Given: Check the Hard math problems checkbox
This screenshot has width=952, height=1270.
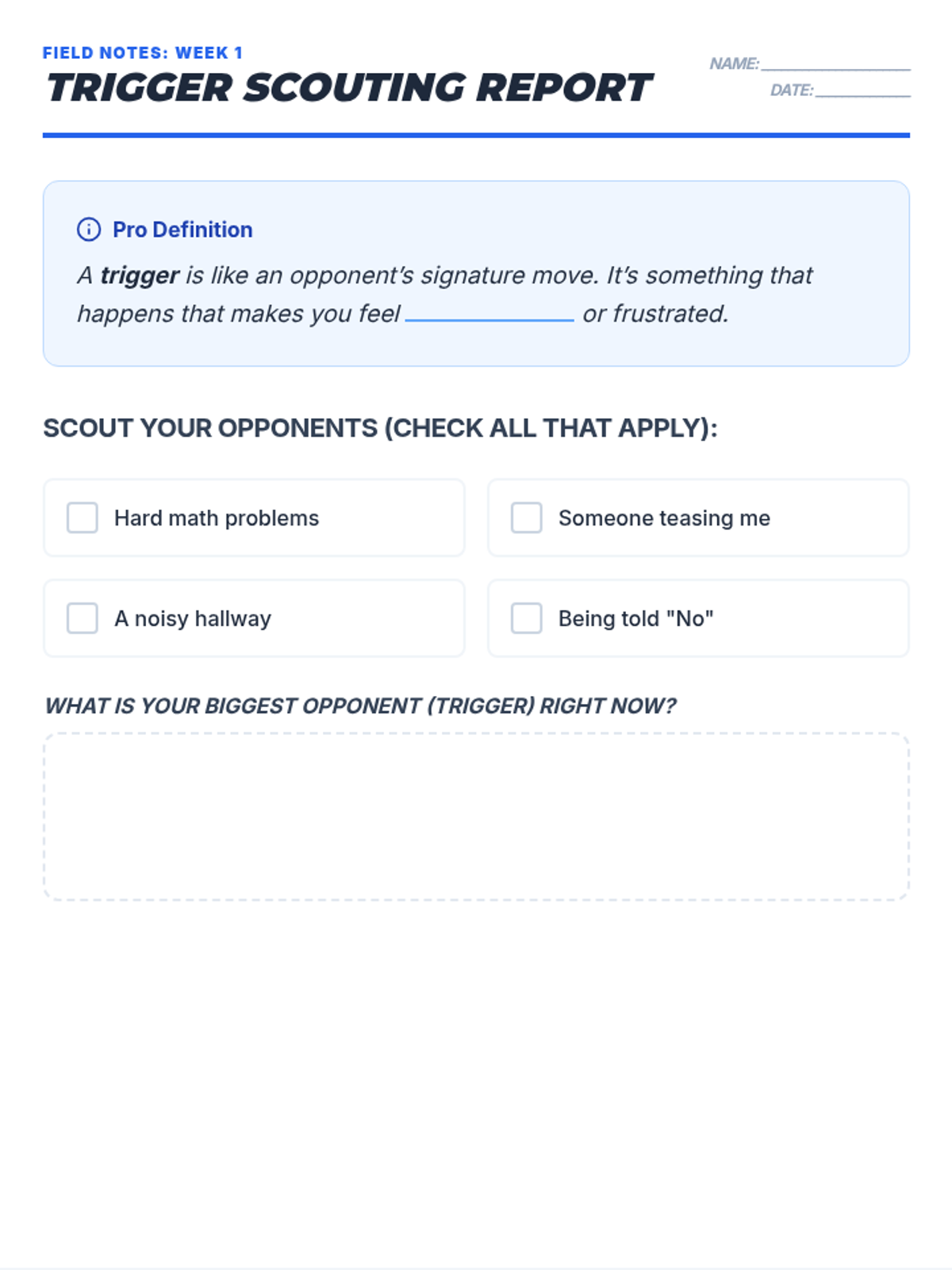Looking at the screenshot, I should click(83, 518).
